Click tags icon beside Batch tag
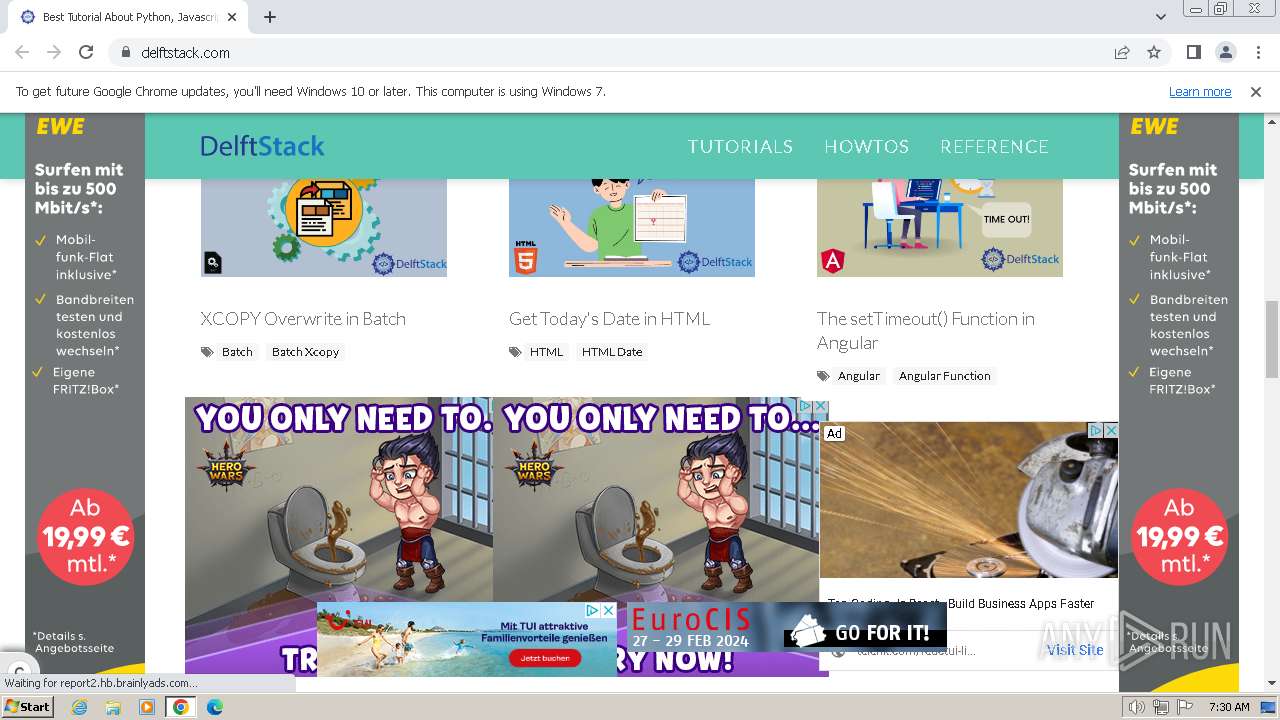Screen dimensions: 1280x720 point(207,352)
